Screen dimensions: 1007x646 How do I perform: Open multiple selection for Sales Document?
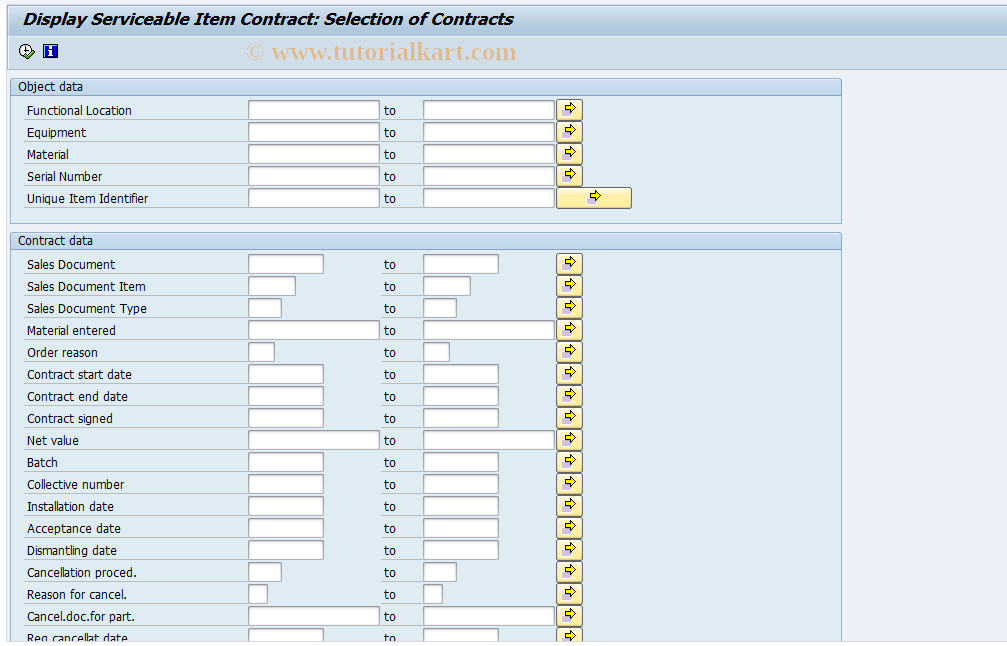pyautogui.click(x=568, y=263)
